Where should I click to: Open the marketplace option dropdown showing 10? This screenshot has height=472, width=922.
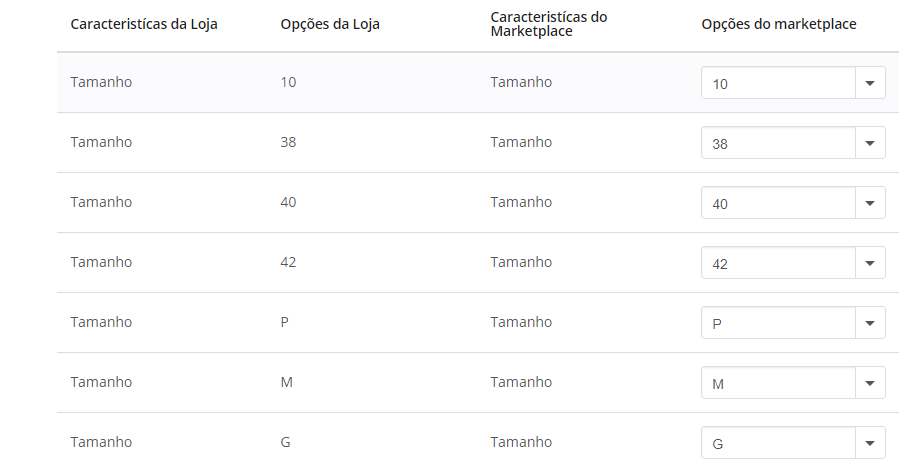click(793, 83)
